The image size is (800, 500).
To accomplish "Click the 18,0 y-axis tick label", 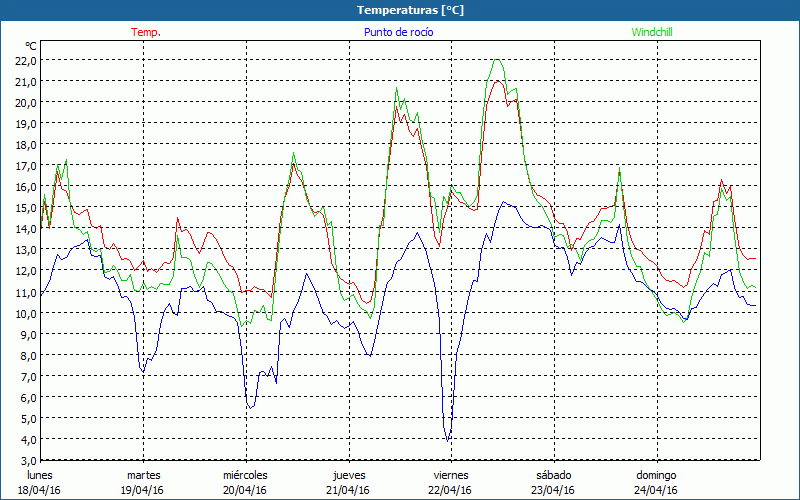I will (26, 144).
